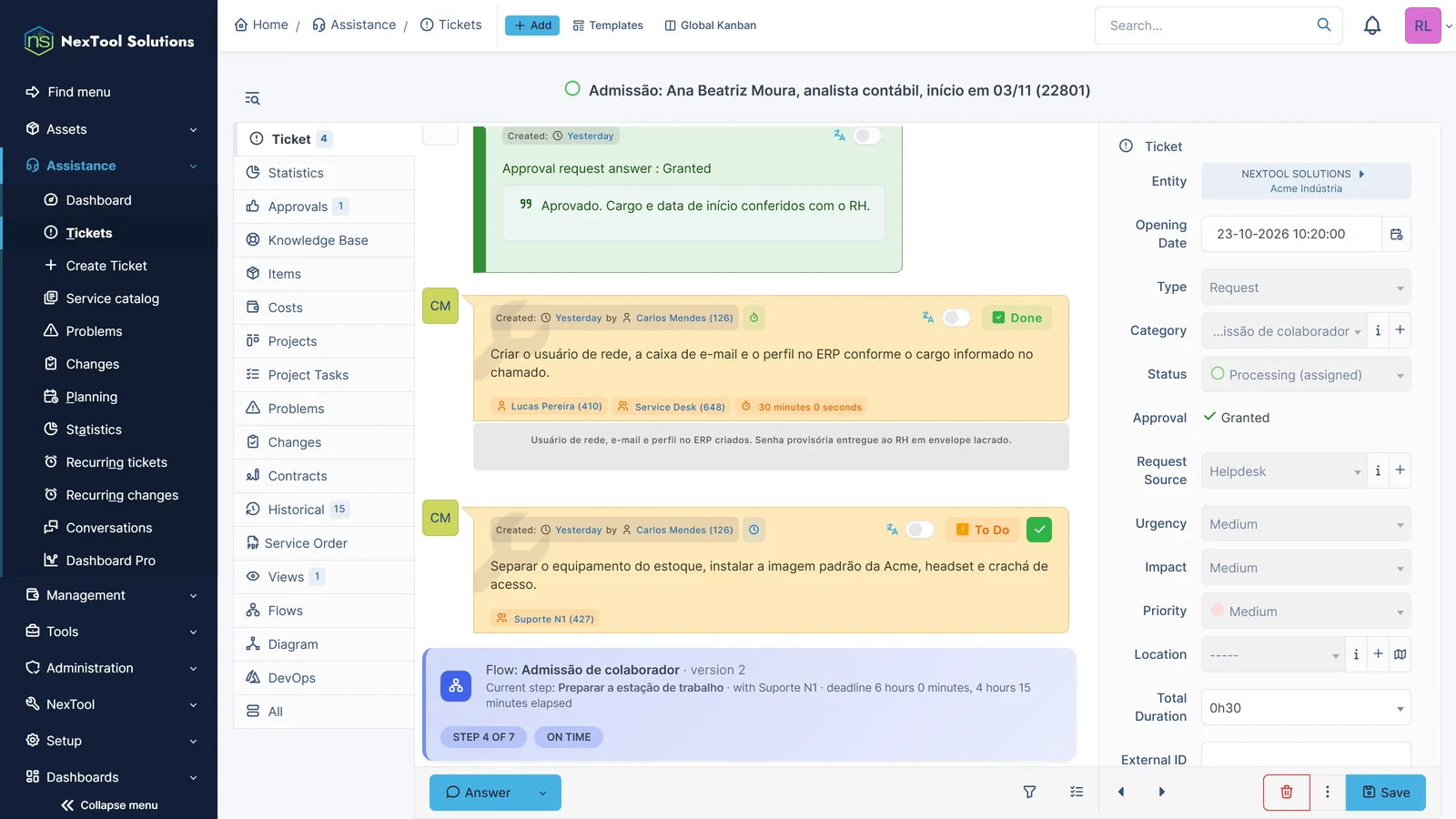Image resolution: width=1456 pixels, height=819 pixels.
Task: Save the ticket
Action: pyautogui.click(x=1386, y=793)
